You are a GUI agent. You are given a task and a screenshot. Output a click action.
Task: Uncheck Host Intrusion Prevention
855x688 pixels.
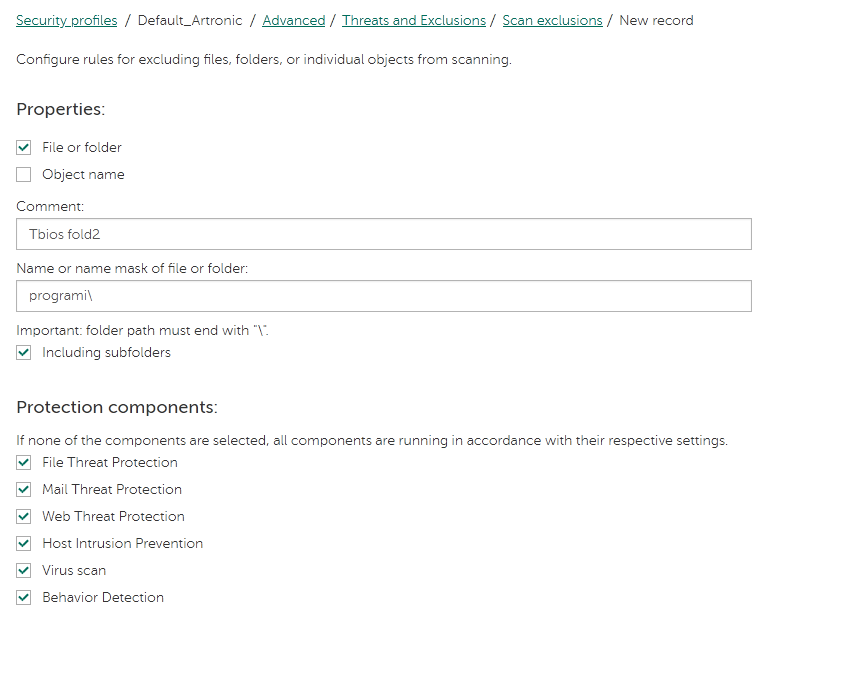click(23, 544)
